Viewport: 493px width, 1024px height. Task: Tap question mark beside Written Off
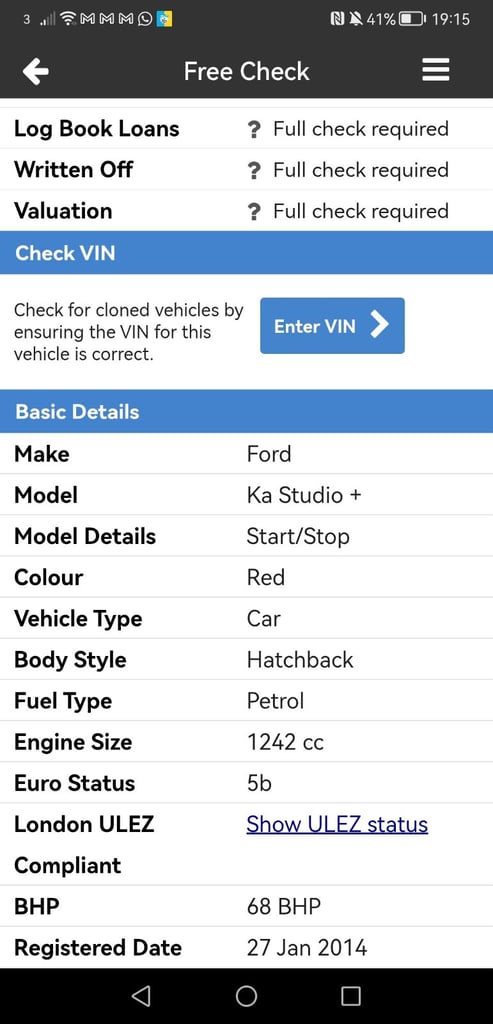[x=255, y=170]
